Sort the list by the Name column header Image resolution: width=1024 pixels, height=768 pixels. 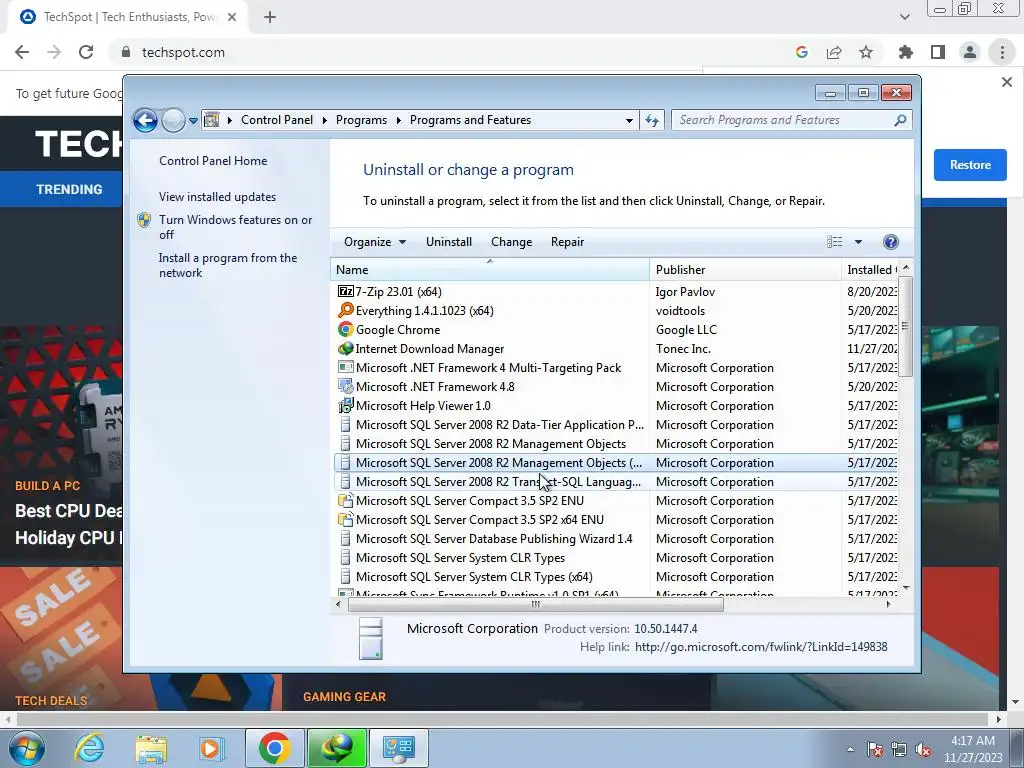coord(490,270)
